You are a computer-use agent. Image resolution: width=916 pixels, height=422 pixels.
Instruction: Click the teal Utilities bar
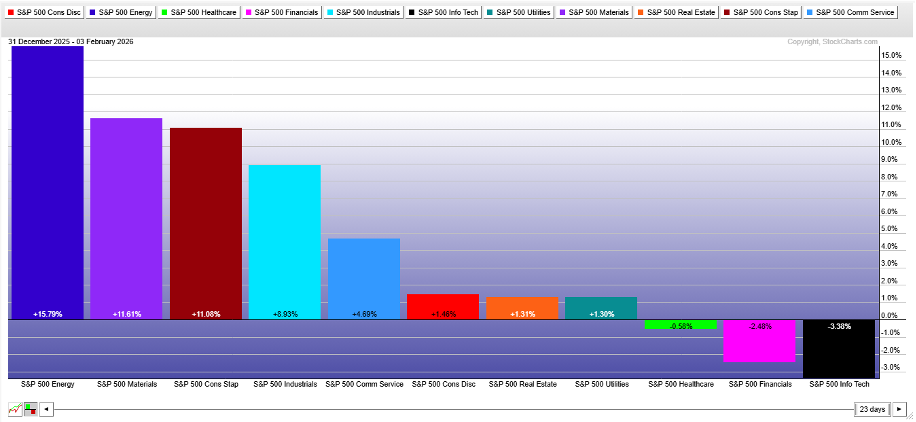click(601, 308)
